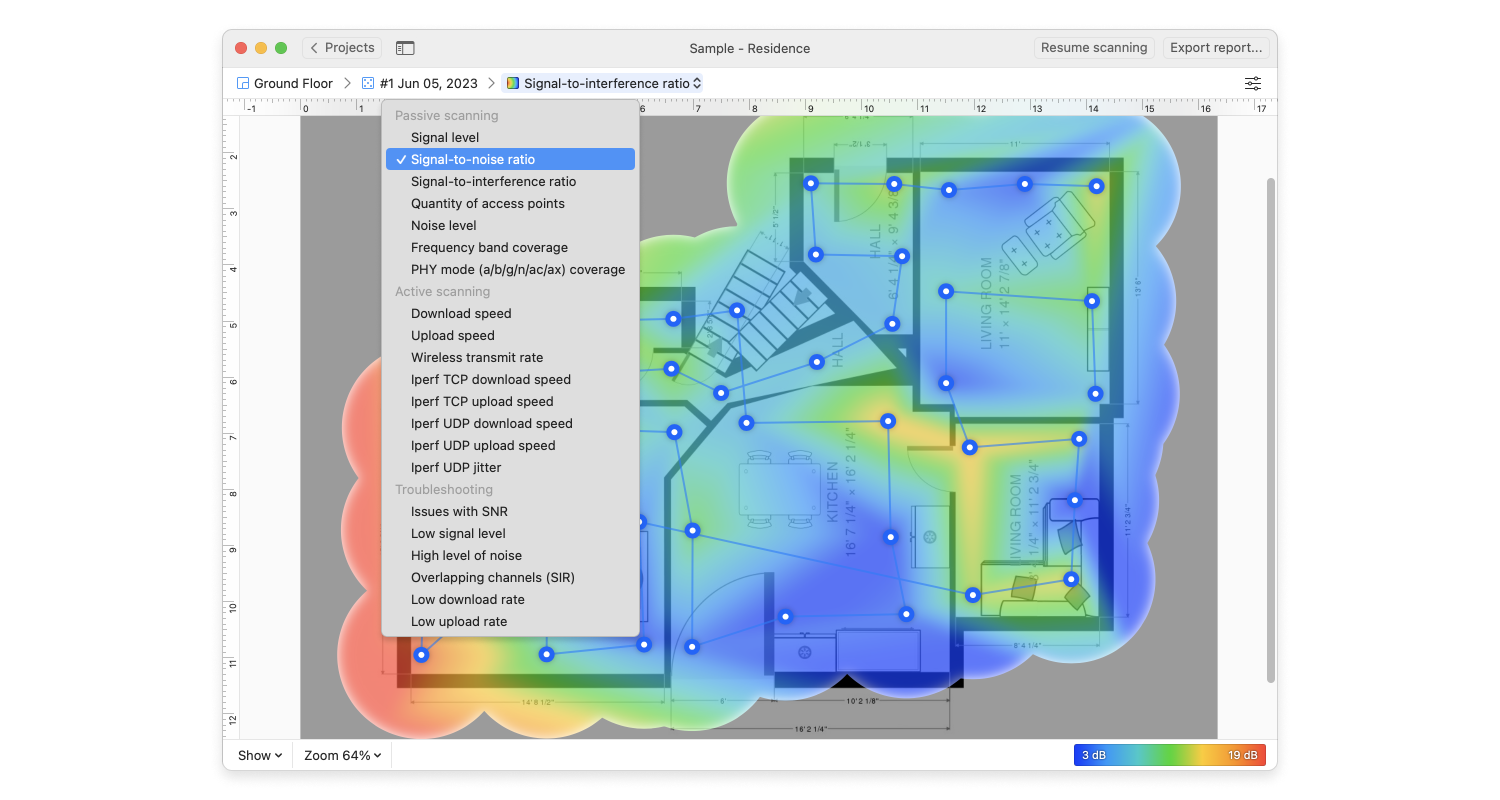Click Resume scanning
The image size is (1500, 800).
coord(1094,48)
